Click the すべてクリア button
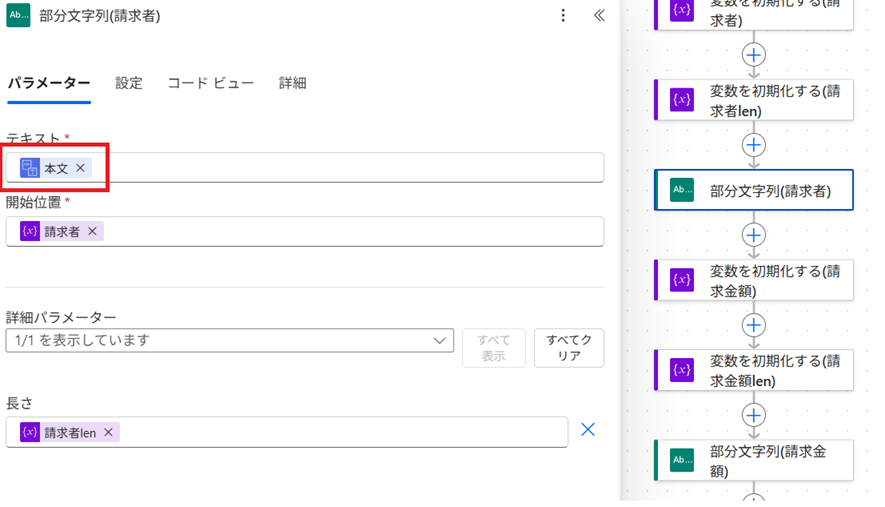 click(569, 348)
